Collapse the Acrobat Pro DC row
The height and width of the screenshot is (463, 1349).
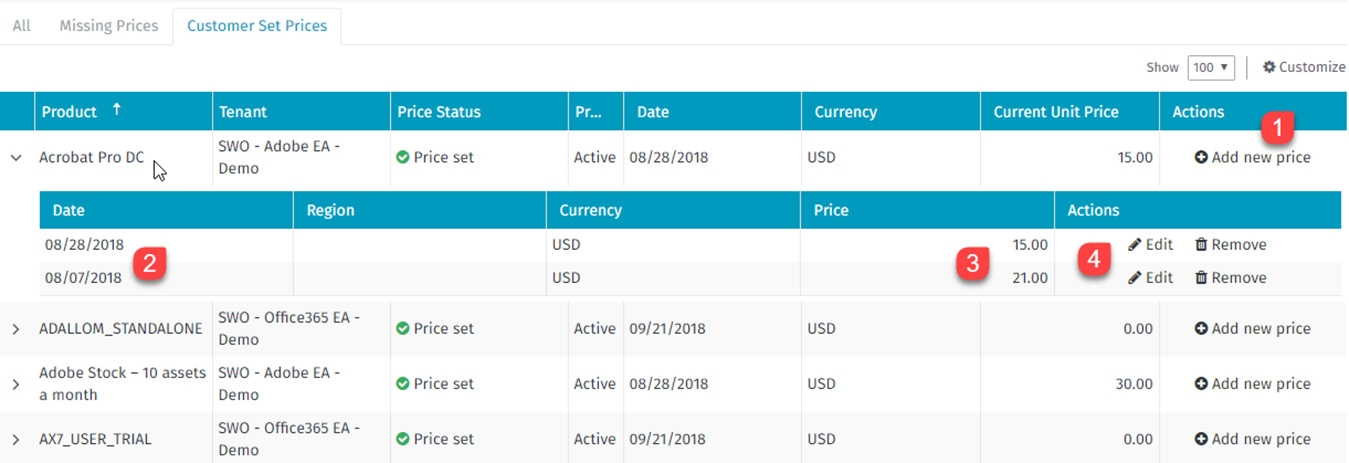(16, 158)
